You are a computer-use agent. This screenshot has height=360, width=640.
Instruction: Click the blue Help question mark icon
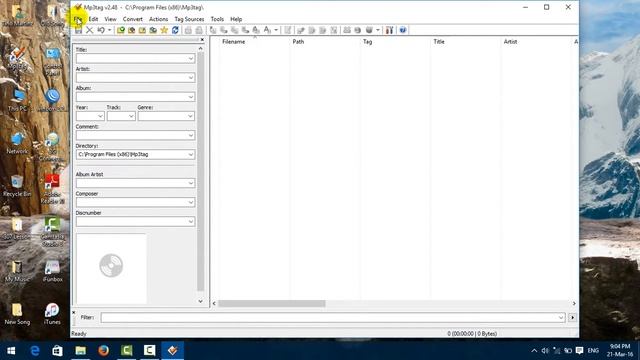point(403,30)
